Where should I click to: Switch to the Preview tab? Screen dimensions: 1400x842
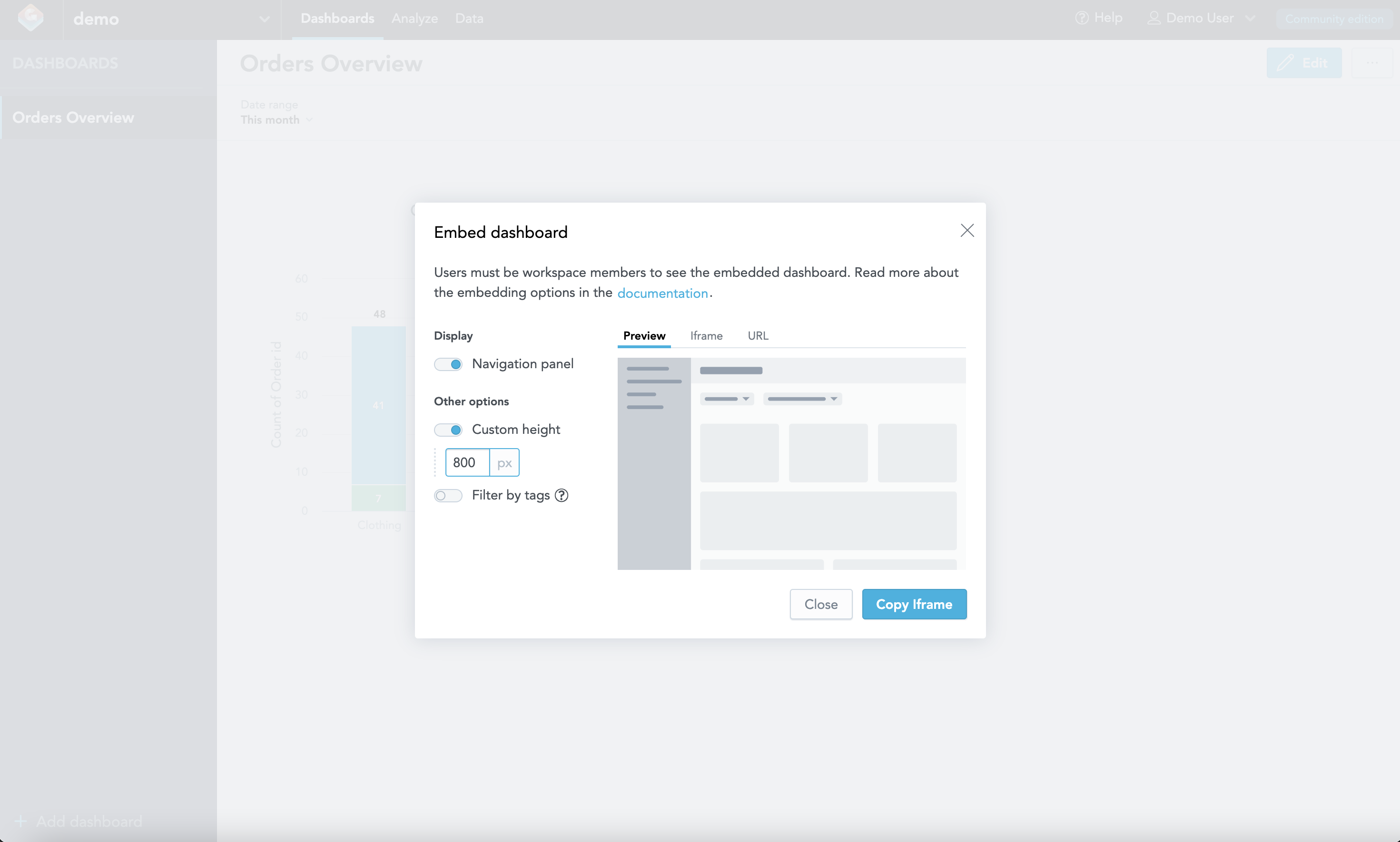(644, 336)
